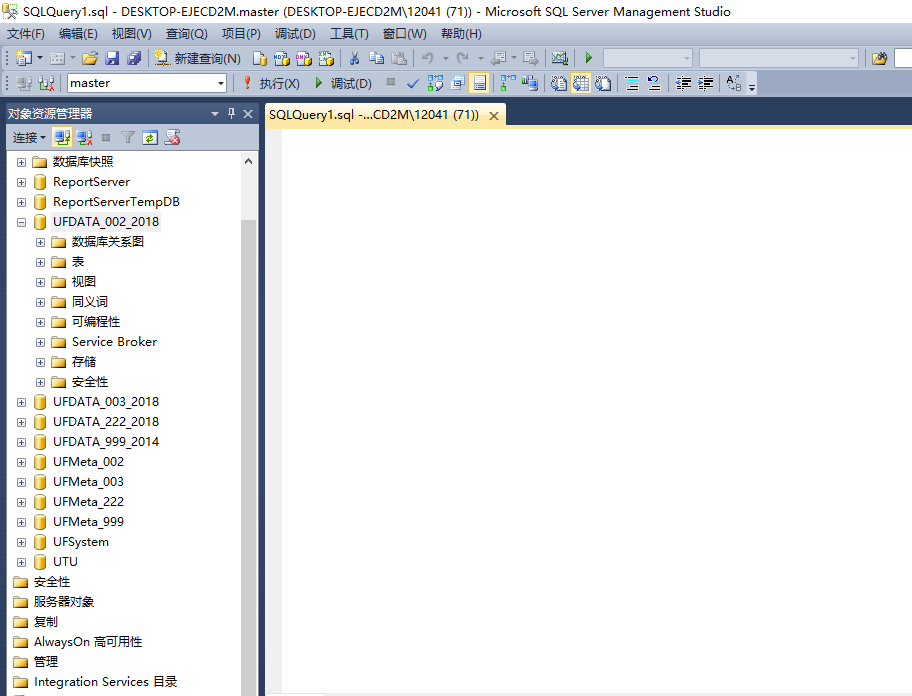
Task: Click the Cut scissors icon
Action: point(354,59)
